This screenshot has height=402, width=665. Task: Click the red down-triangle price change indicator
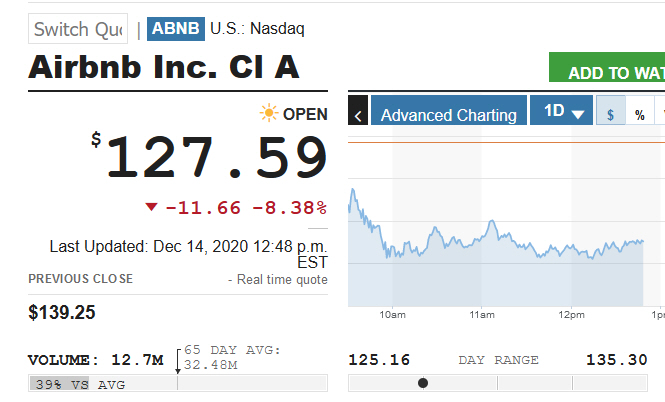tap(151, 207)
